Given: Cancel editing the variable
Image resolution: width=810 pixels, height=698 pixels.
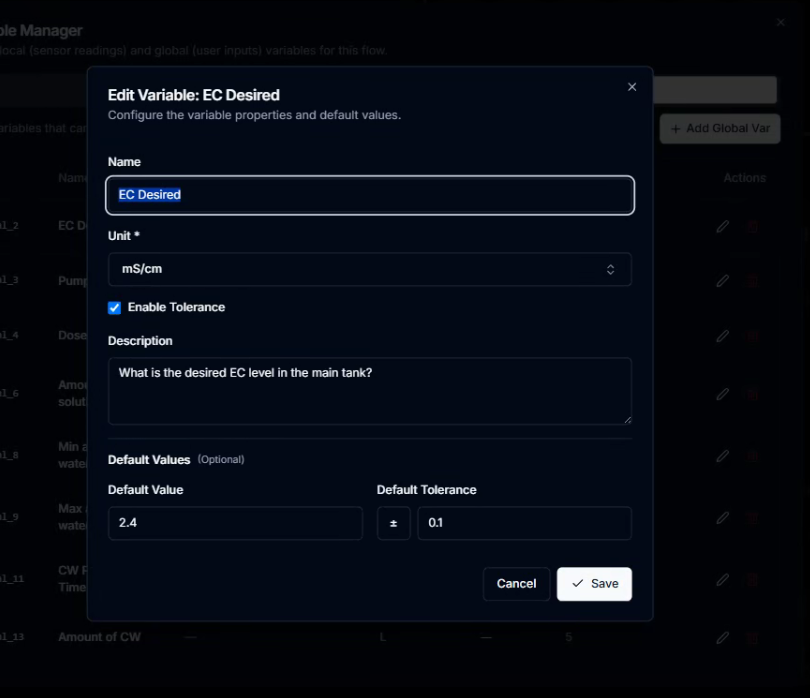Looking at the screenshot, I should click(516, 584).
